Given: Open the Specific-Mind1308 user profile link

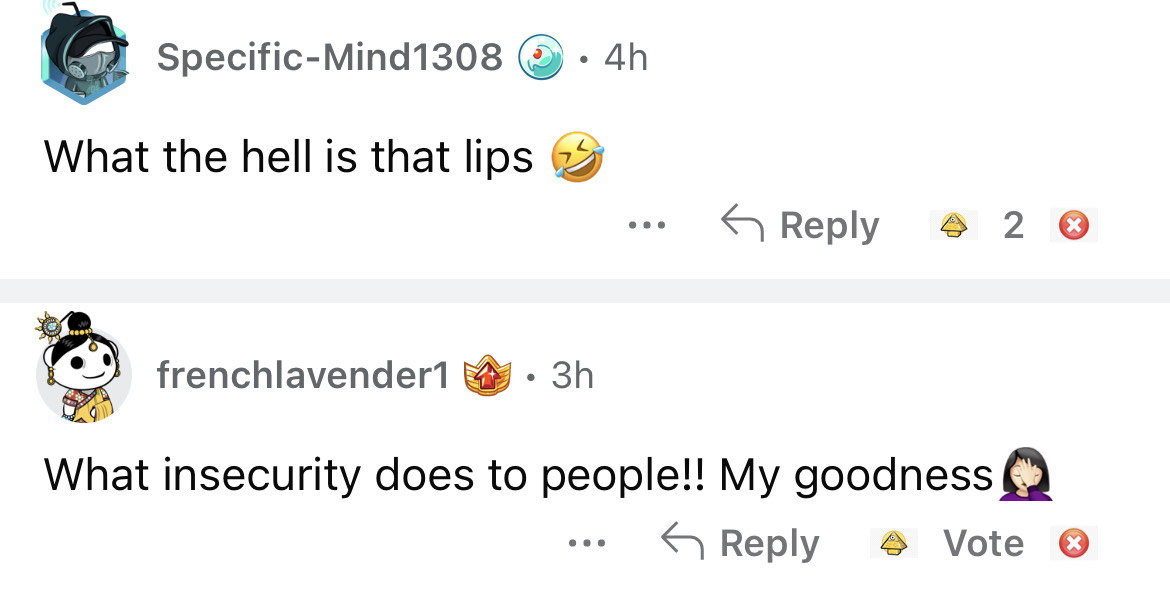Looking at the screenshot, I should point(329,58).
